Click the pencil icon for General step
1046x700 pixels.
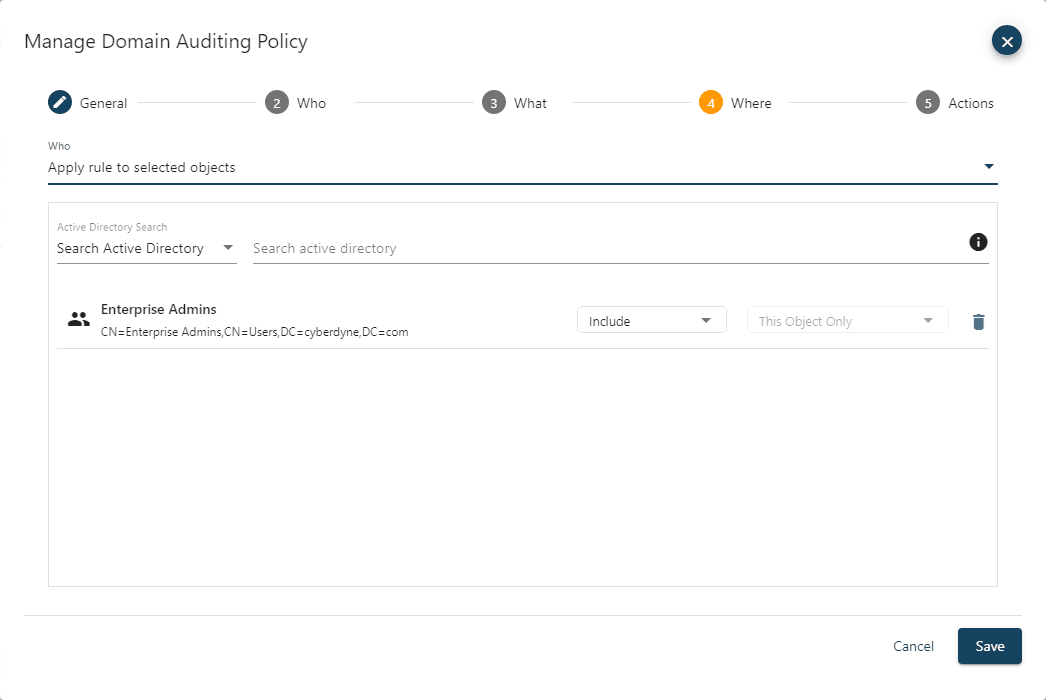point(60,103)
